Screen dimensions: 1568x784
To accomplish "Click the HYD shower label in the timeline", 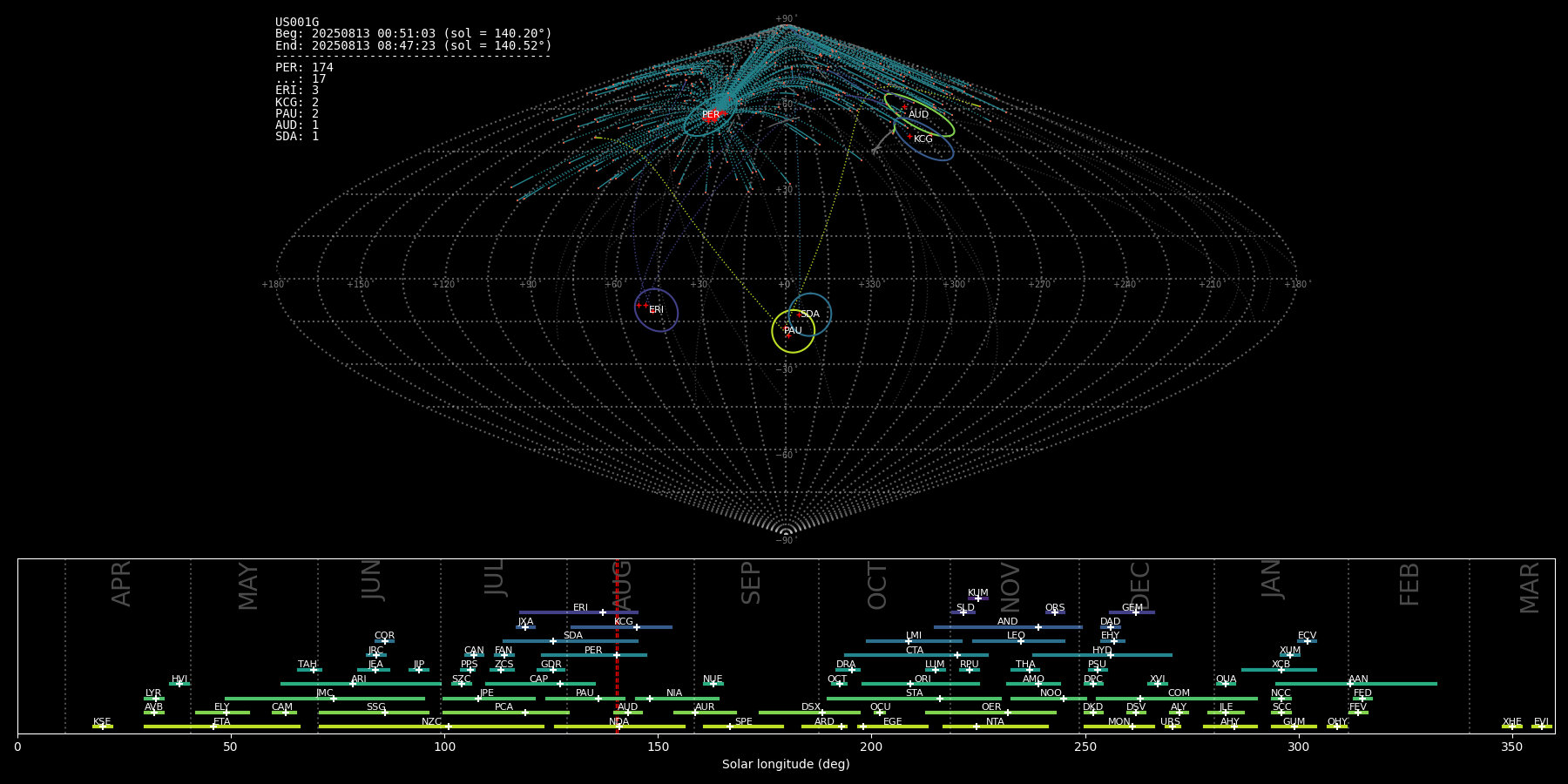I will pos(1102,651).
